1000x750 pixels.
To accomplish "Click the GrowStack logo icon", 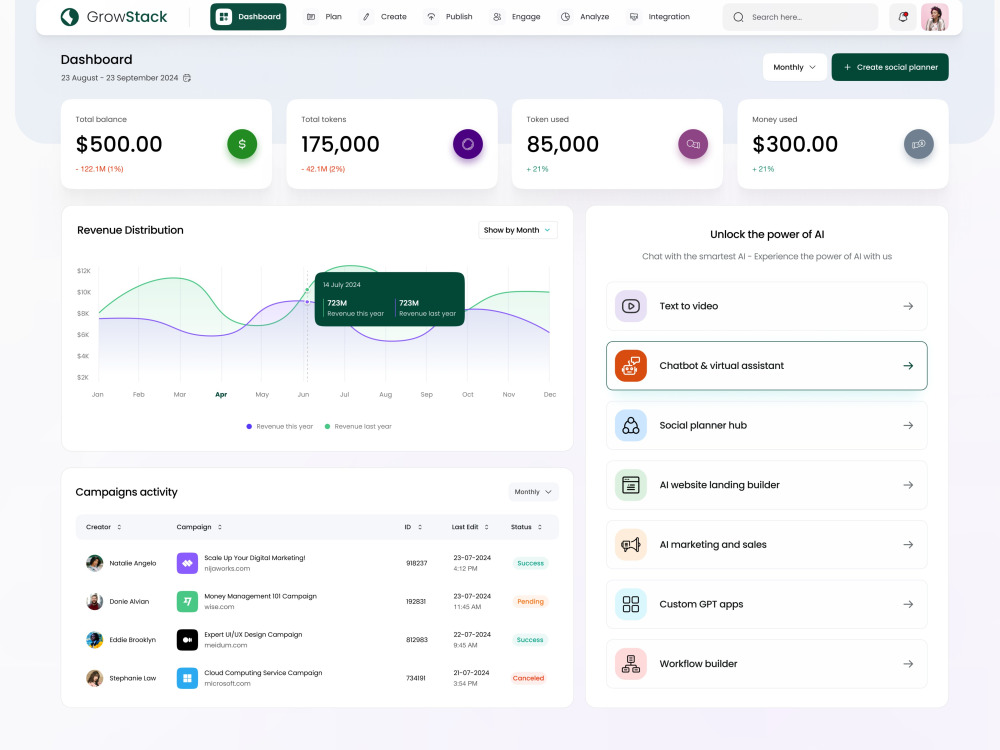I will point(70,17).
